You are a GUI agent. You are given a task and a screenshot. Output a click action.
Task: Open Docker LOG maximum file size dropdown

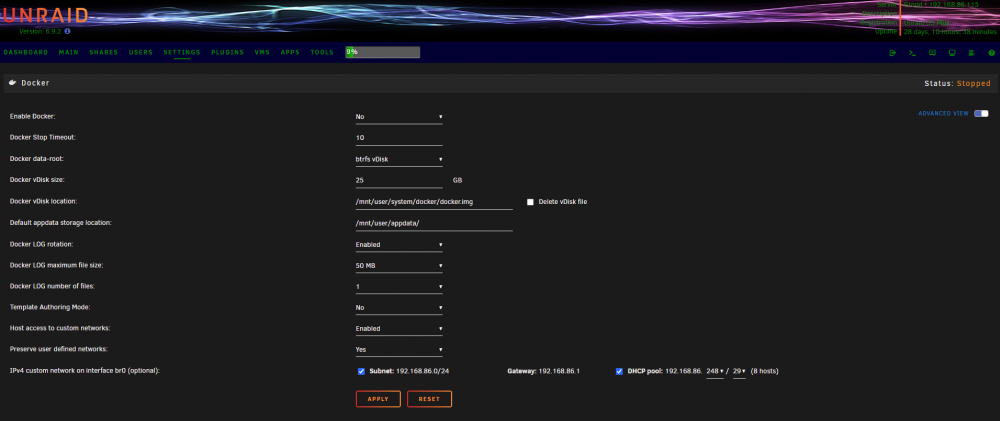pos(399,265)
